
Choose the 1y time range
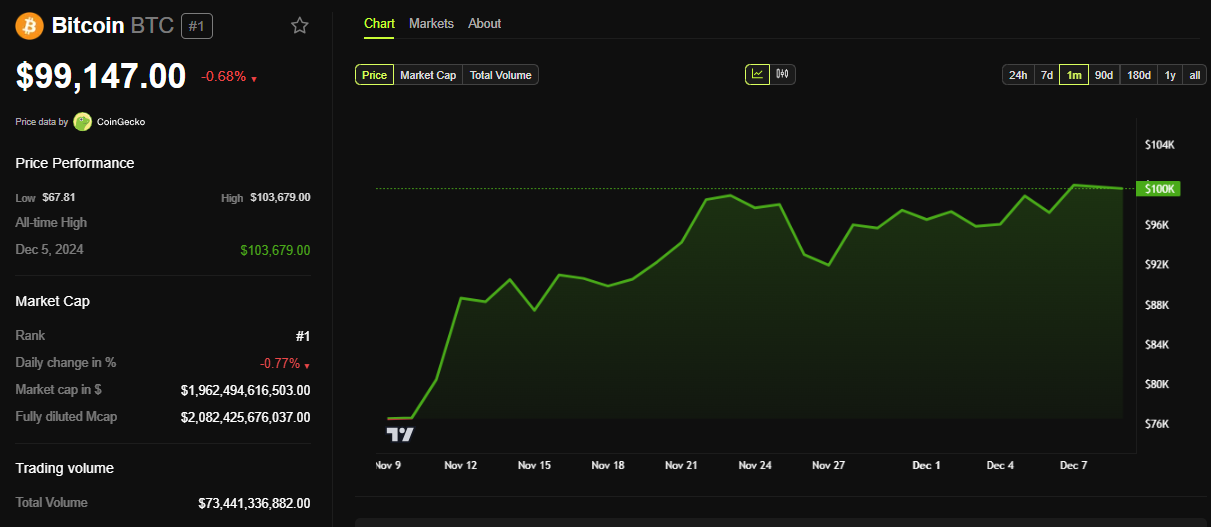point(1170,75)
